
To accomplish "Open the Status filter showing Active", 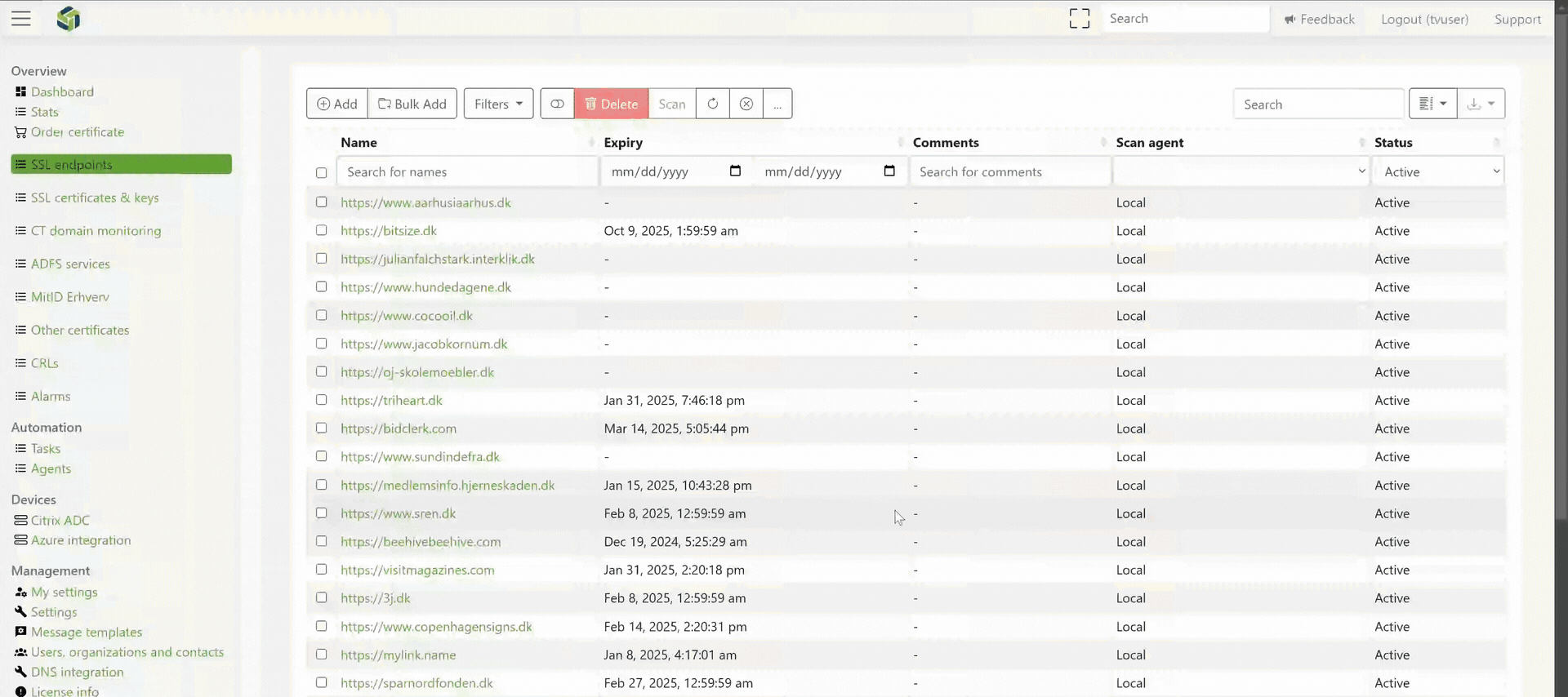I will click(1439, 171).
